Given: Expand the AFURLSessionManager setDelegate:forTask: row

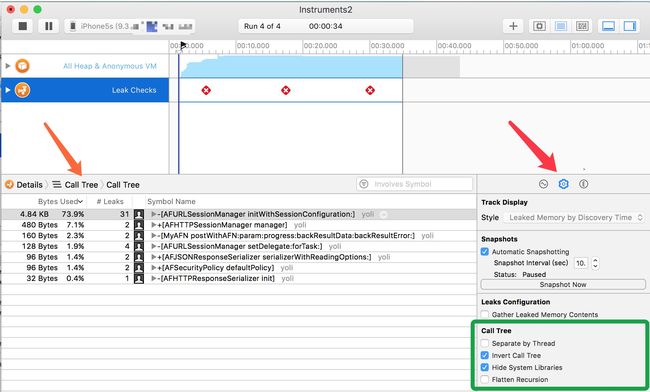Looking at the screenshot, I should click(154, 247).
